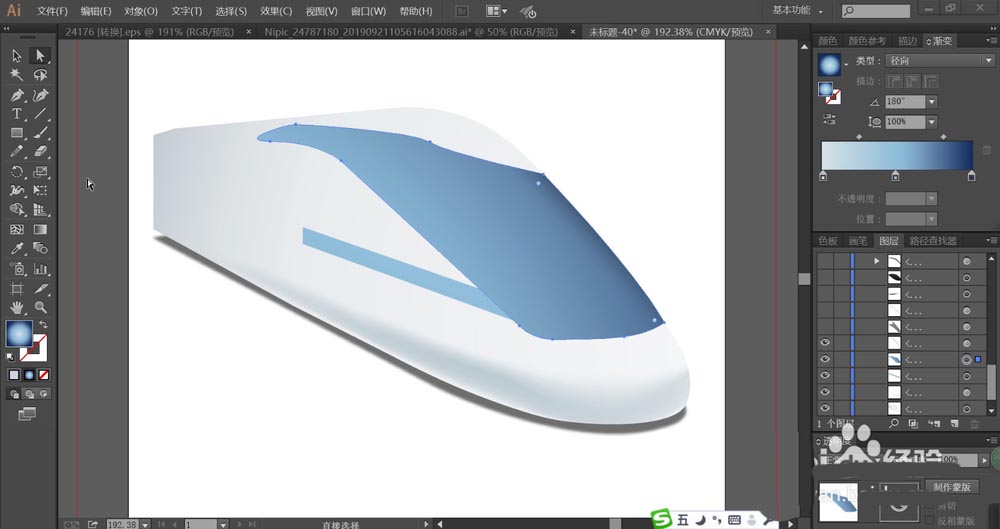Image resolution: width=1000 pixels, height=529 pixels.
Task: Select the Hand tool
Action: (17, 308)
